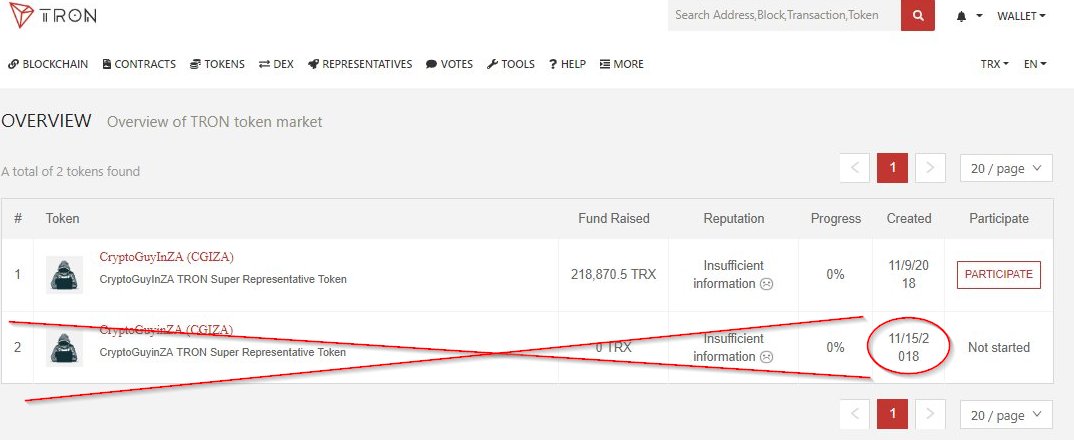The image size is (1074, 440).
Task: Open the VOTES menu
Action: tap(449, 64)
